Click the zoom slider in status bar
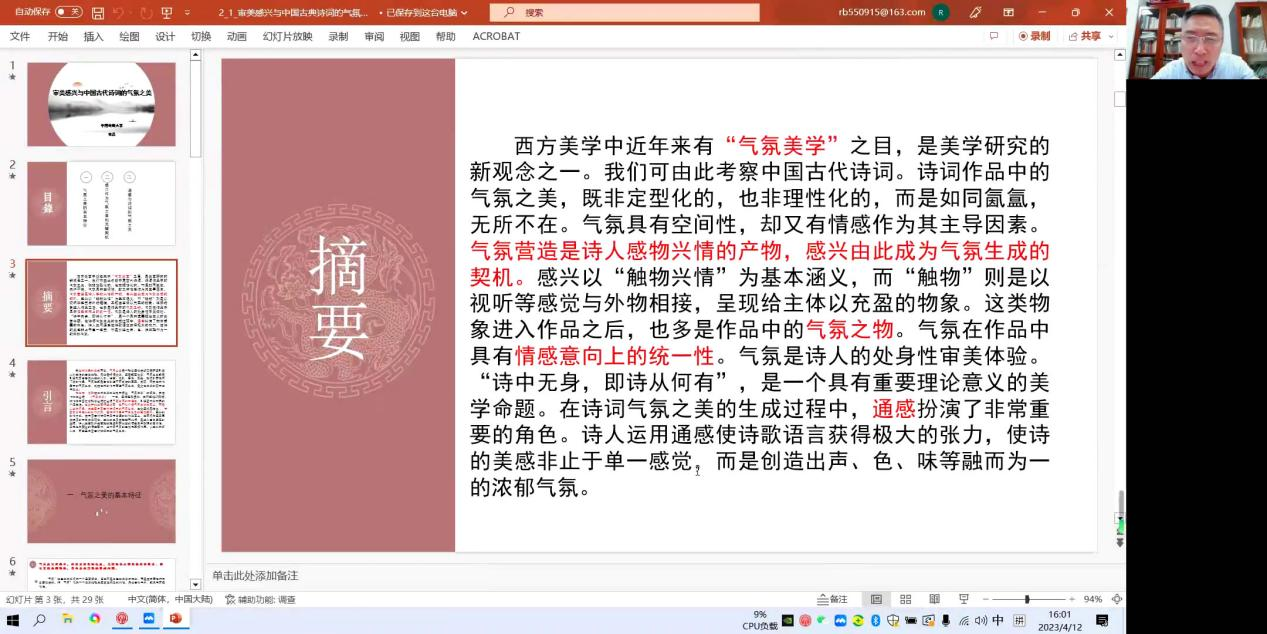Image resolution: width=1267 pixels, height=634 pixels. 1027,599
